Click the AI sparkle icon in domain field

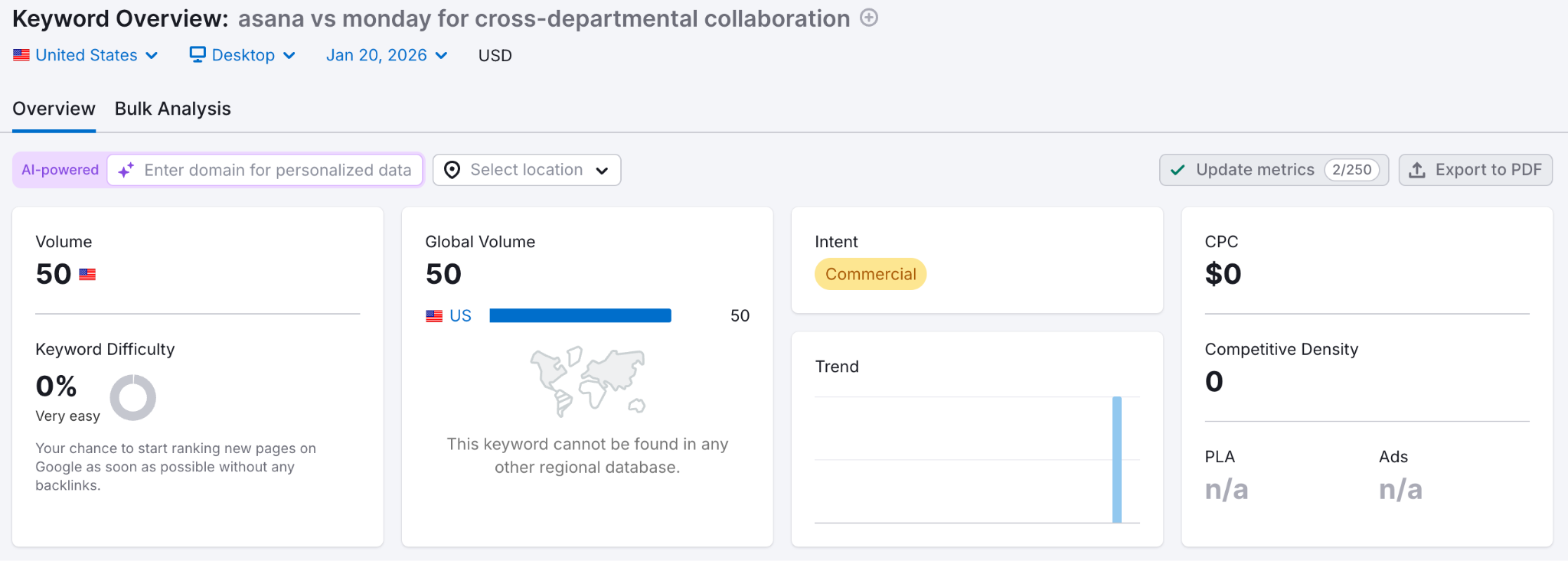point(126,170)
